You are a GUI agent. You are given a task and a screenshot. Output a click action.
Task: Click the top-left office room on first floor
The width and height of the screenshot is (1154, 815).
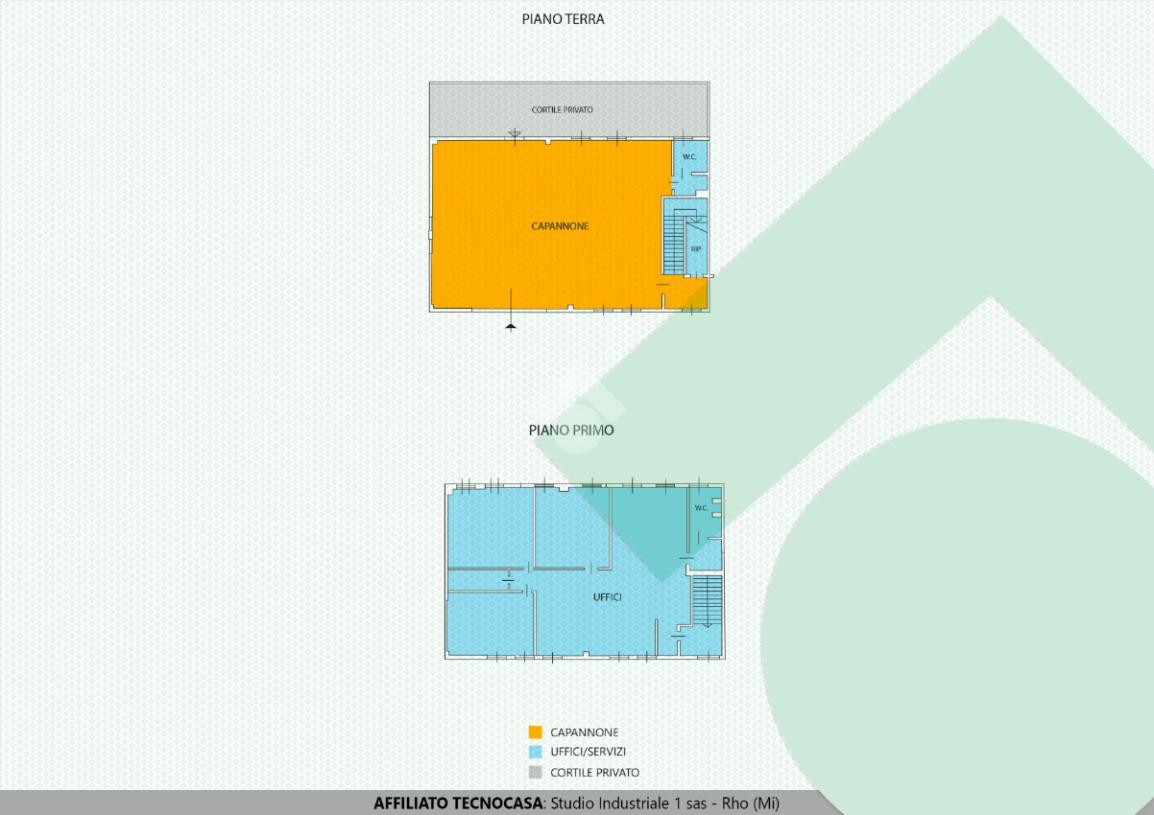click(x=489, y=527)
